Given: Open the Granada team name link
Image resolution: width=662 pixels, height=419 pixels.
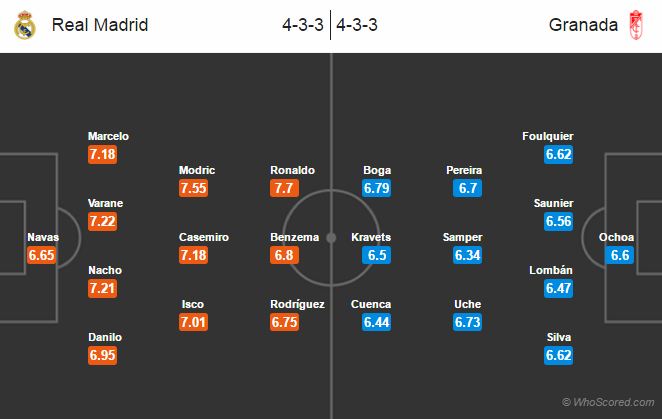Looking at the screenshot, I should click(583, 25).
